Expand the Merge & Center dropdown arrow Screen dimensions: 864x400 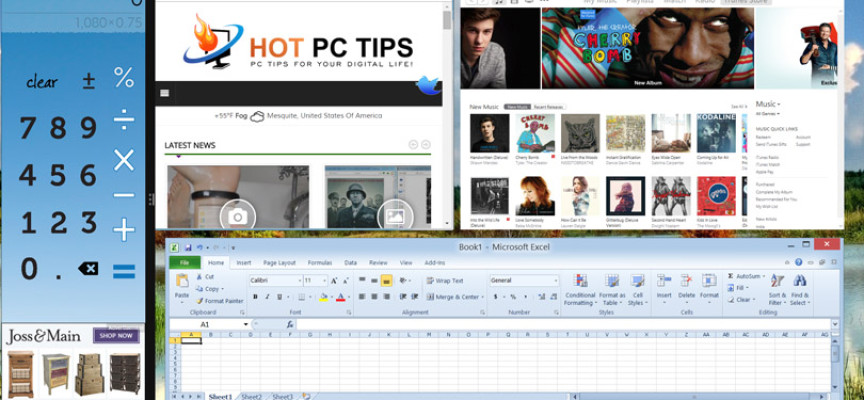pos(483,298)
